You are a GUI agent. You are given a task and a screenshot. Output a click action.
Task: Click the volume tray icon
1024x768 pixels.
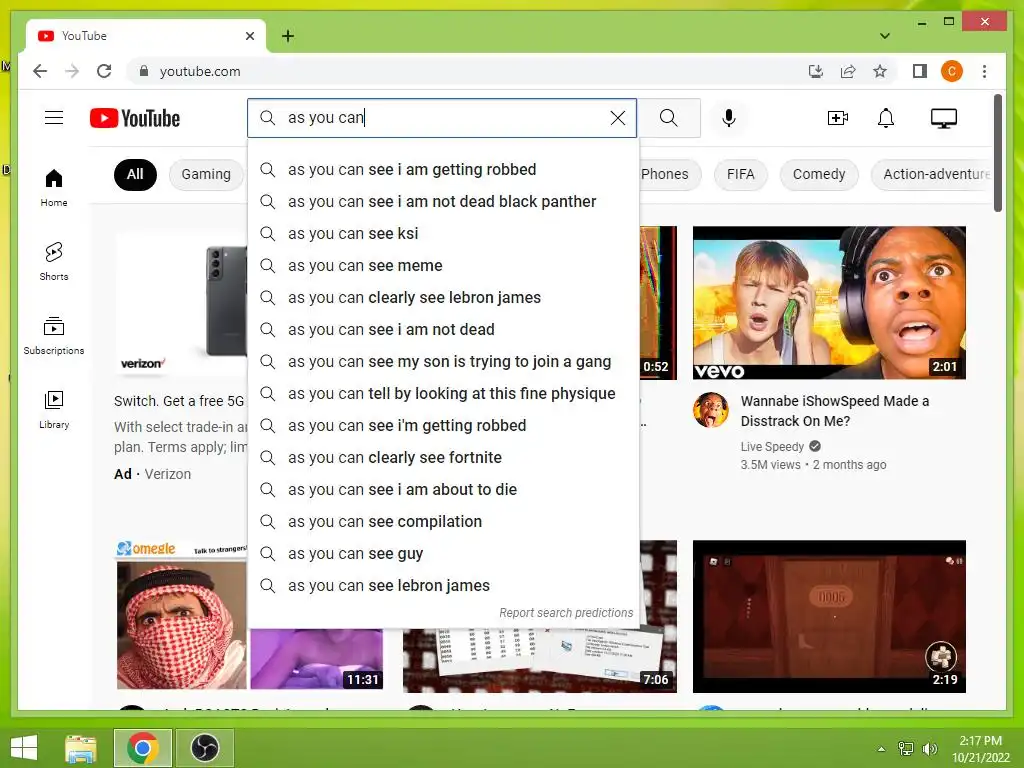pyautogui.click(x=929, y=749)
